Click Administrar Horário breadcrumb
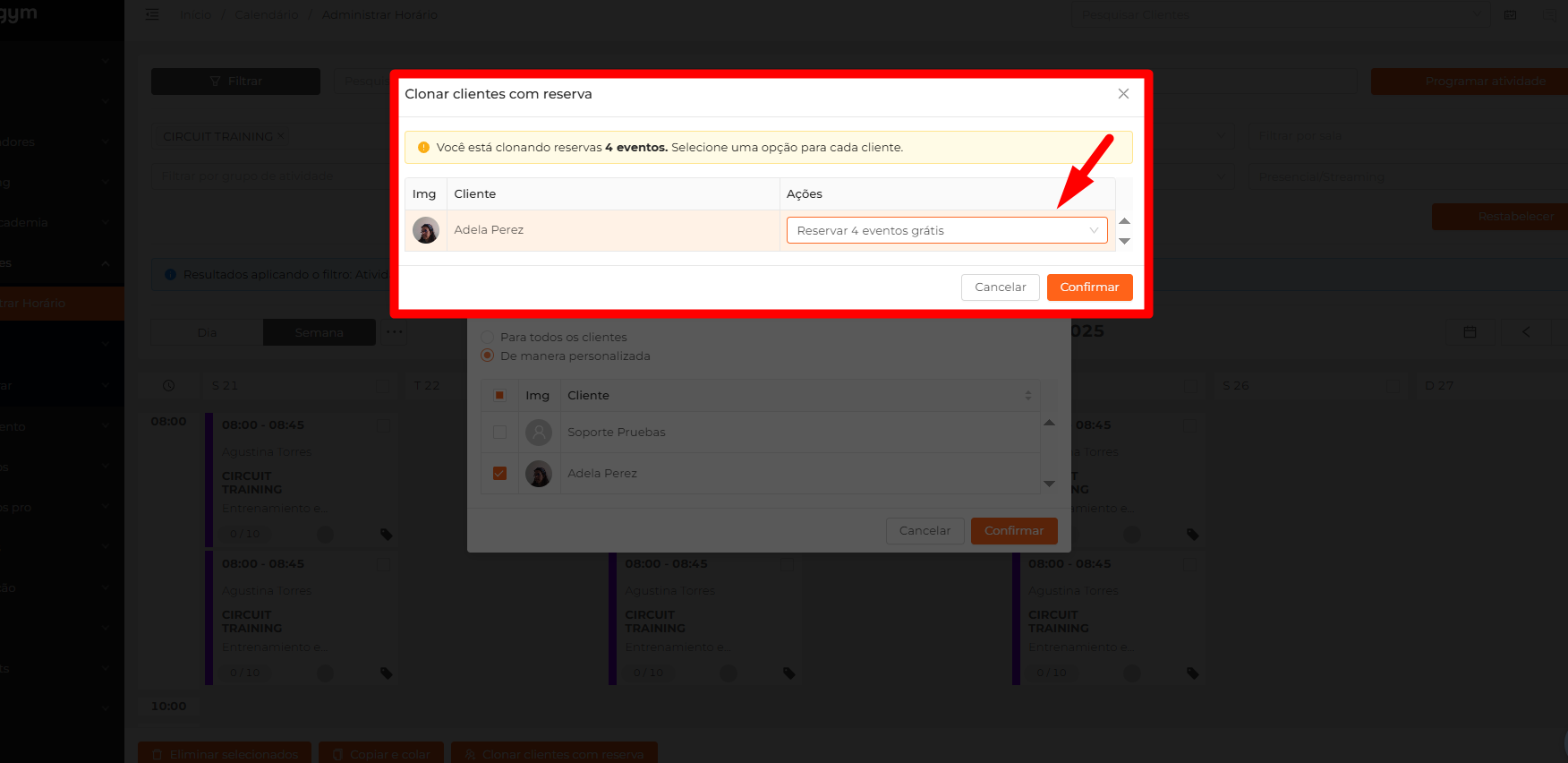Image resolution: width=1568 pixels, height=763 pixels. click(x=379, y=14)
